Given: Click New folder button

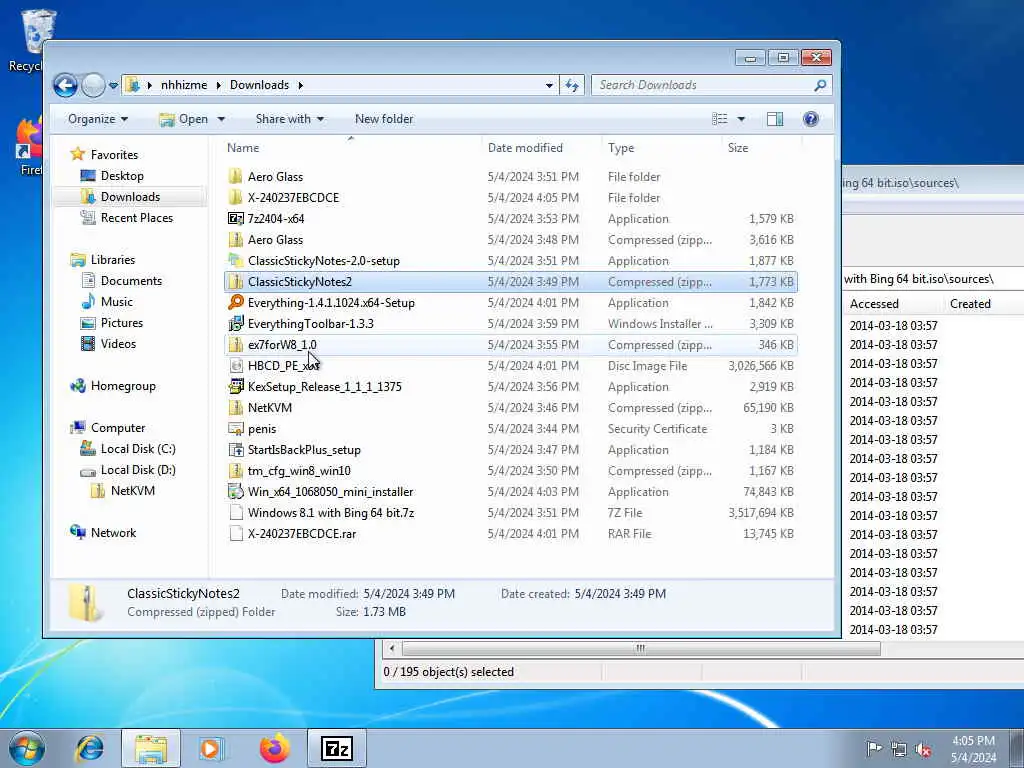Looking at the screenshot, I should click(384, 119).
